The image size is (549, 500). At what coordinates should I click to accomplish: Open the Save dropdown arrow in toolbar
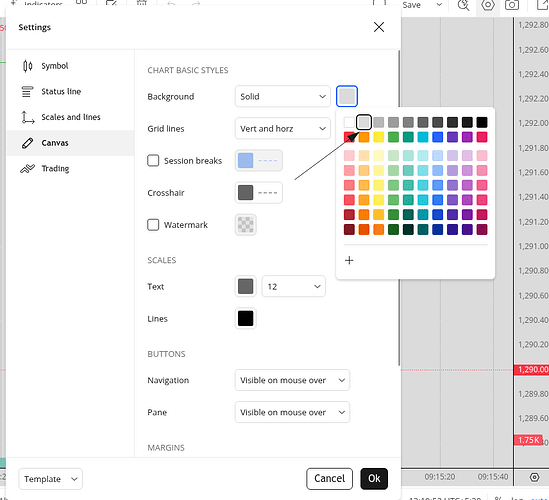pyautogui.click(x=439, y=5)
